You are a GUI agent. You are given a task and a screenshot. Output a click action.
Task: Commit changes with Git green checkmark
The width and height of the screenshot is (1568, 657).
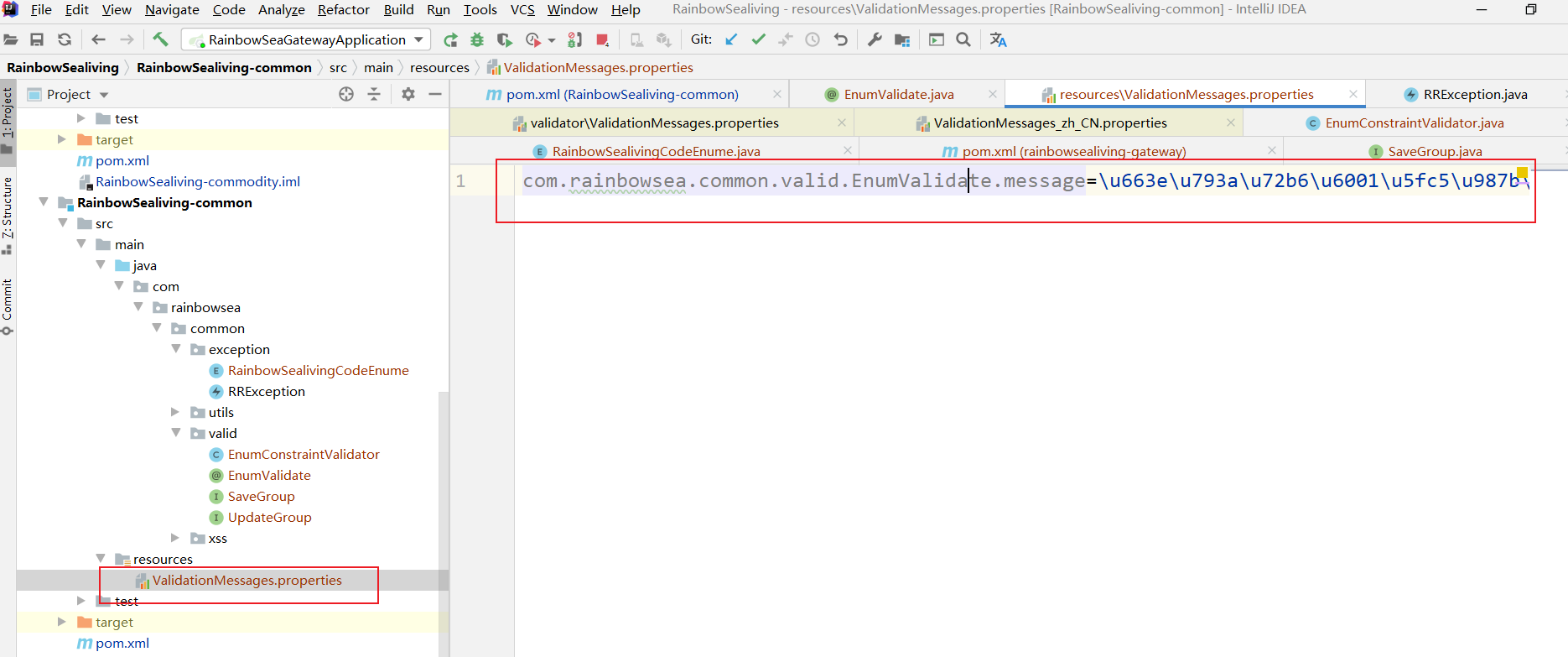[x=758, y=39]
